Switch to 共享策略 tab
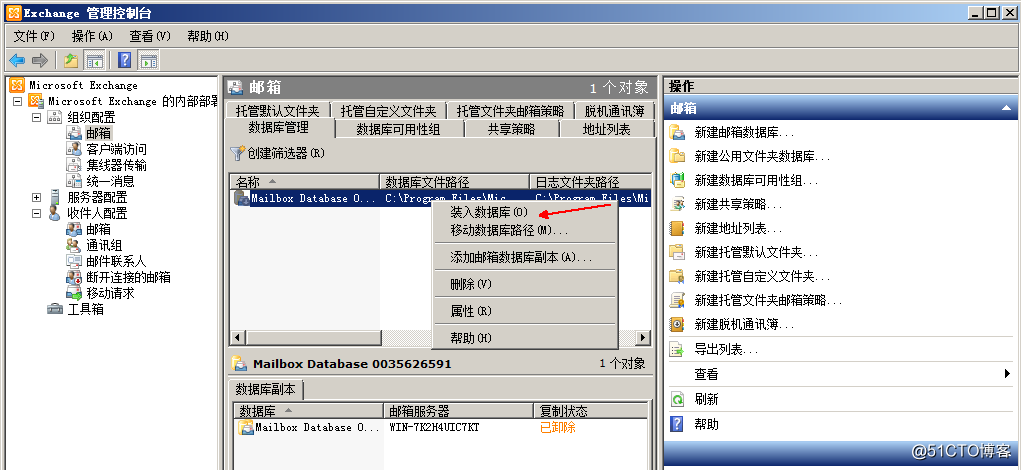Image resolution: width=1021 pixels, height=470 pixels. point(512,130)
